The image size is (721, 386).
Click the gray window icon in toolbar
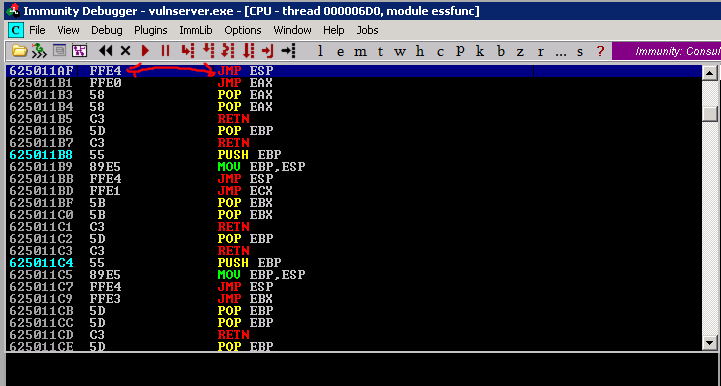pyautogui.click(x=59, y=50)
